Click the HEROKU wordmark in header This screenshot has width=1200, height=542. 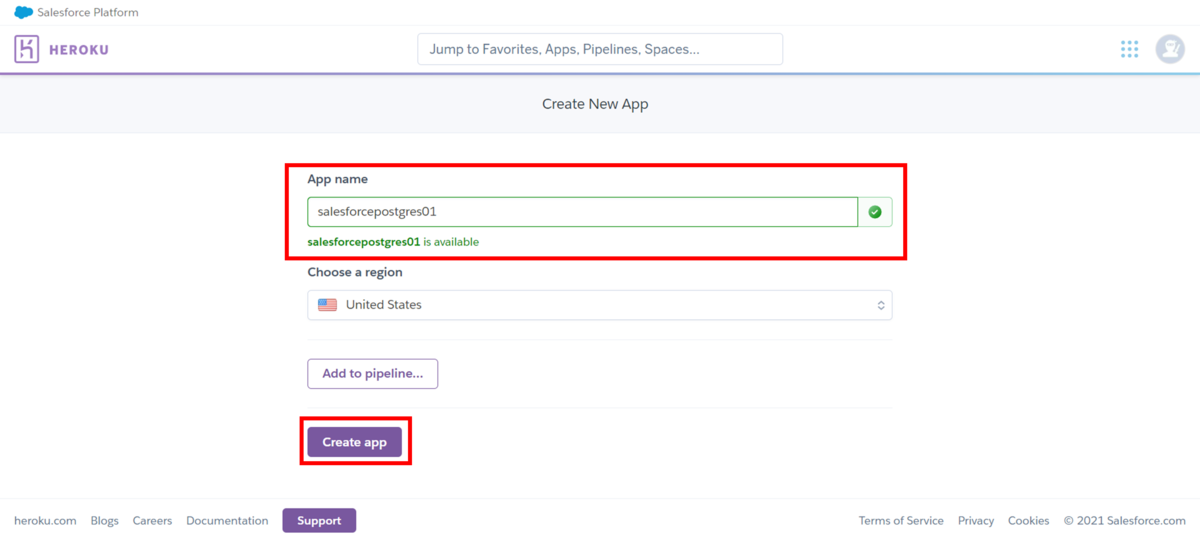[x=78, y=49]
